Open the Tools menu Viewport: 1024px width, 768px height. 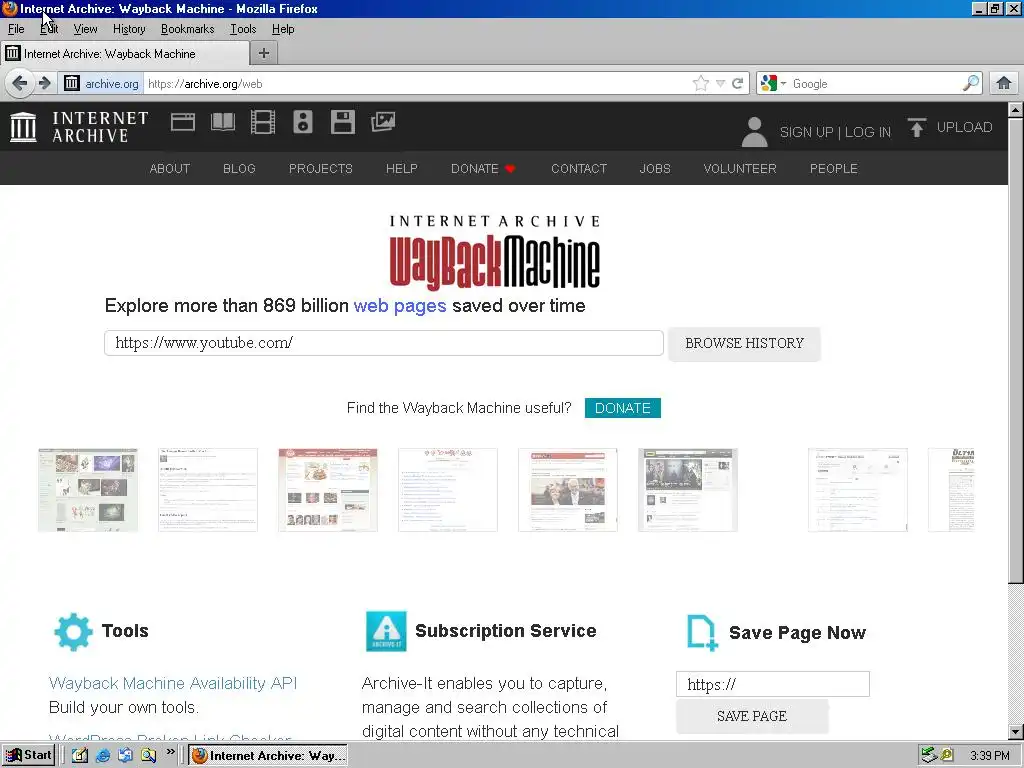[x=243, y=29]
